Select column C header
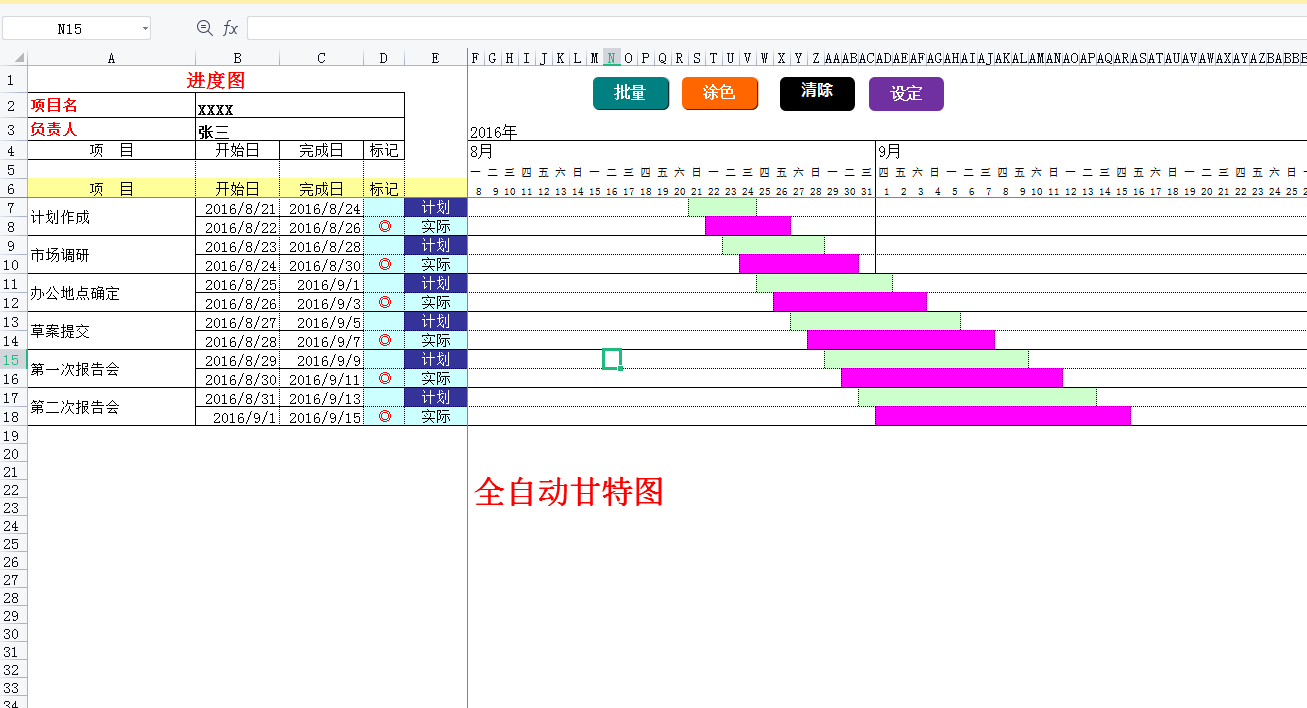 pyautogui.click(x=322, y=58)
